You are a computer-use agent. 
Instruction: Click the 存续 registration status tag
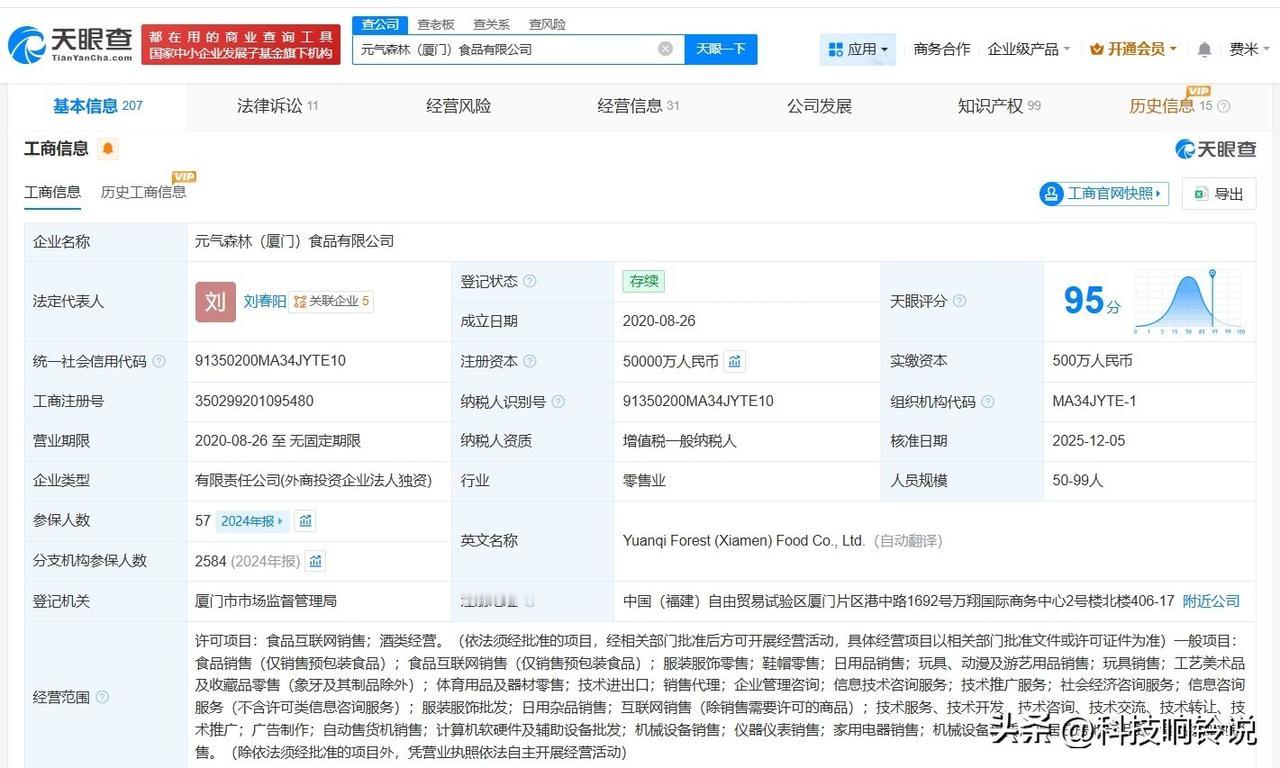(643, 282)
